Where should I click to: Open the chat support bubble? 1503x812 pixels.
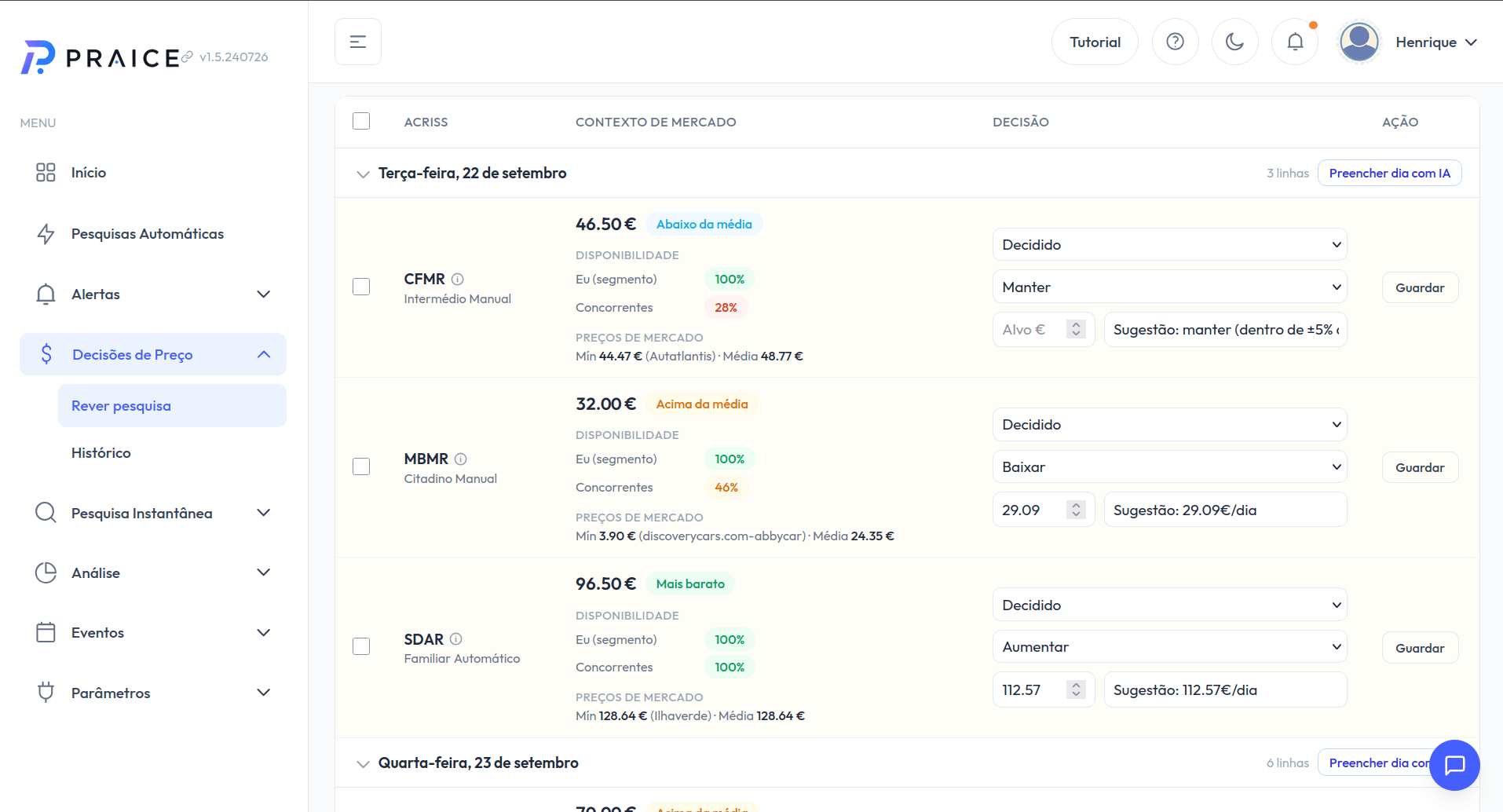[1454, 765]
